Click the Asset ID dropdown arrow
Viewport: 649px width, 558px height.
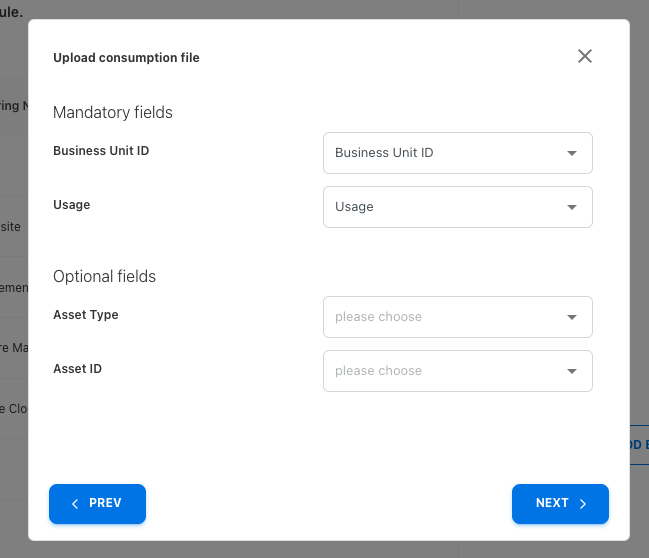(572, 372)
